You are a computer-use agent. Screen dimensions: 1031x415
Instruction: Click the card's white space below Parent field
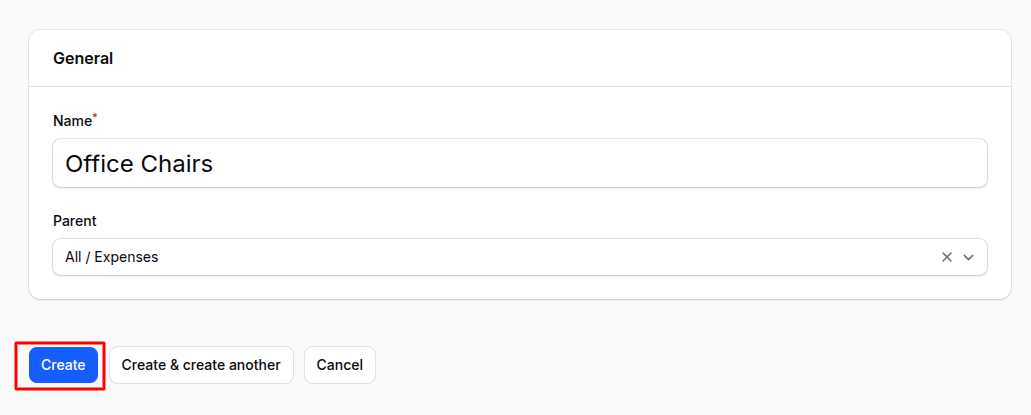click(519, 287)
